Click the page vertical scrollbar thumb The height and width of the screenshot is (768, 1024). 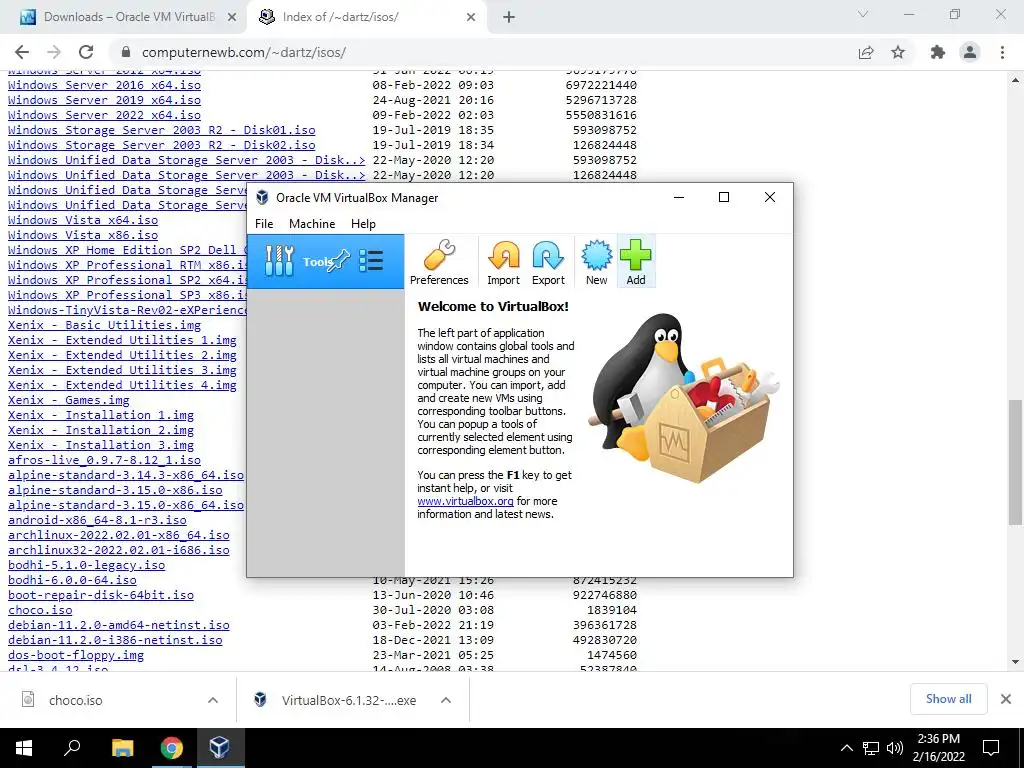coord(1015,462)
